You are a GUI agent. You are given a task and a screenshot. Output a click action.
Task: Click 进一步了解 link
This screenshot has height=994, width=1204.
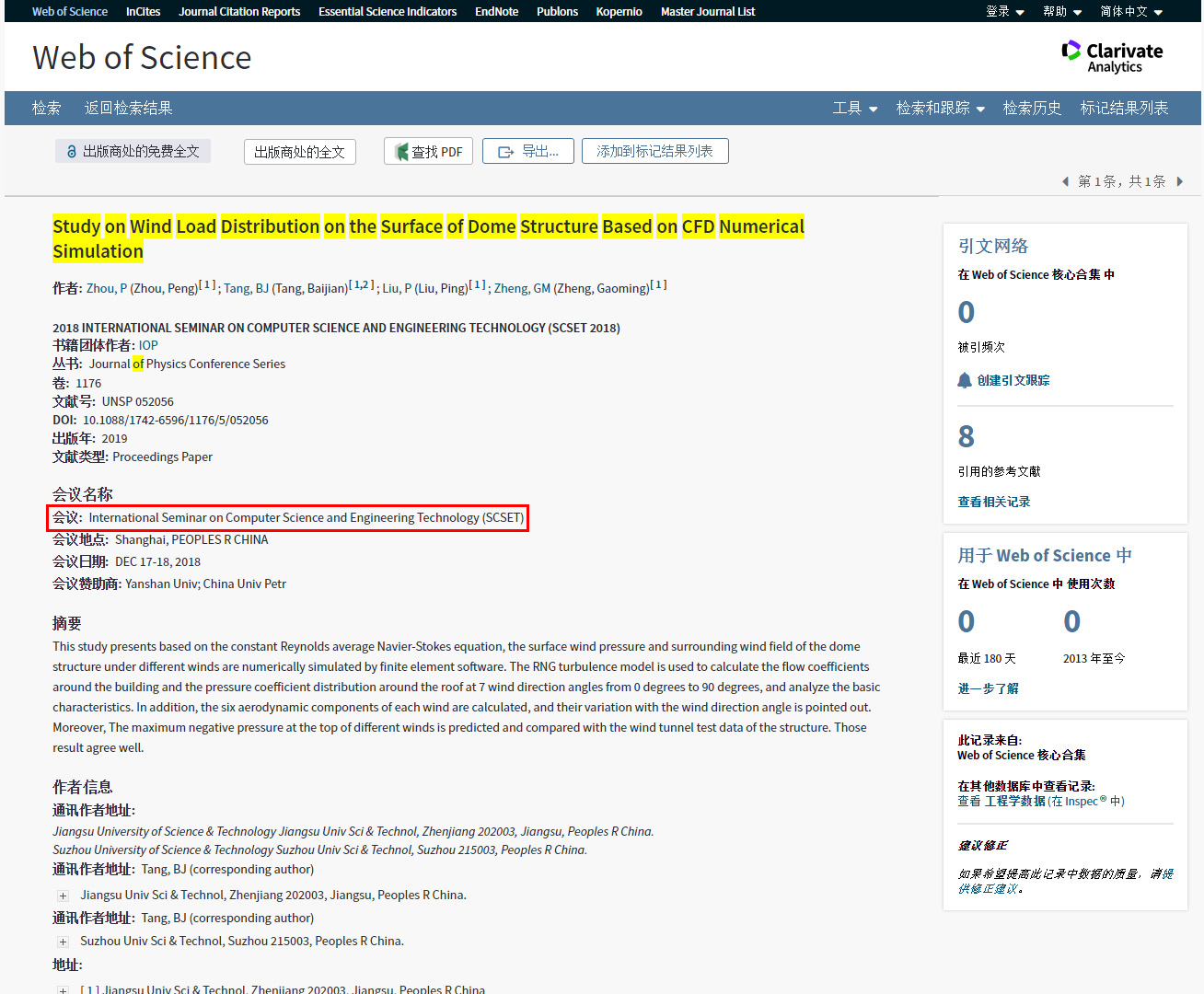[x=988, y=688]
